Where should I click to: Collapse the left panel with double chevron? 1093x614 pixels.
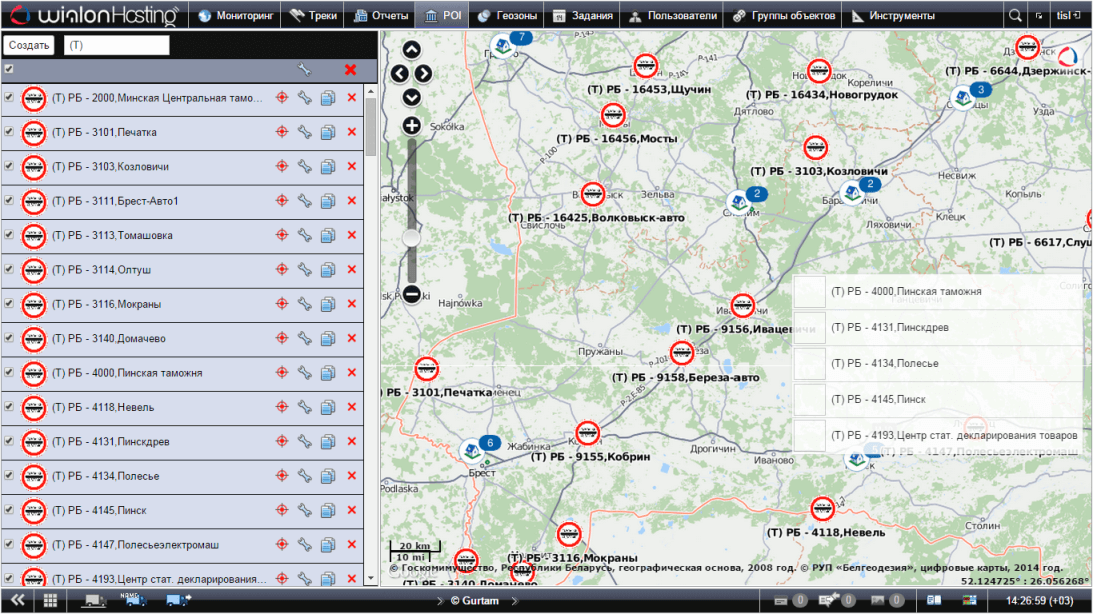[x=17, y=600]
